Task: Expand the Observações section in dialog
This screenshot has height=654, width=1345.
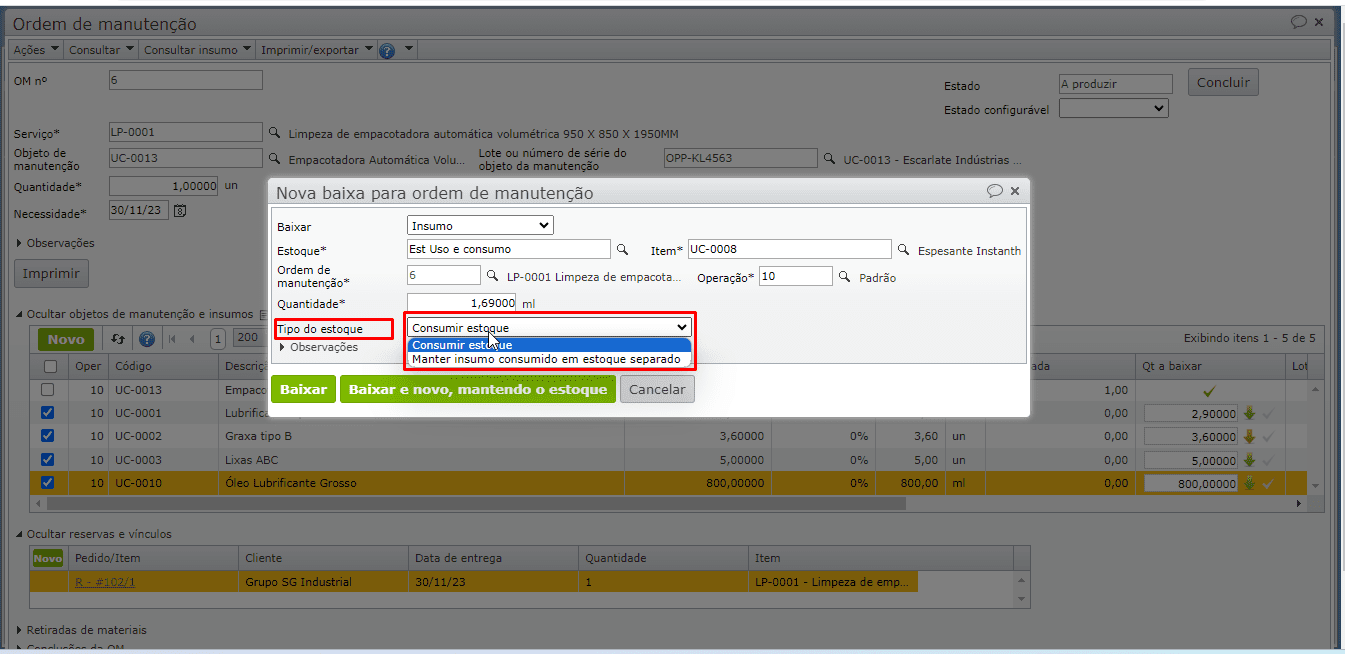Action: point(318,347)
